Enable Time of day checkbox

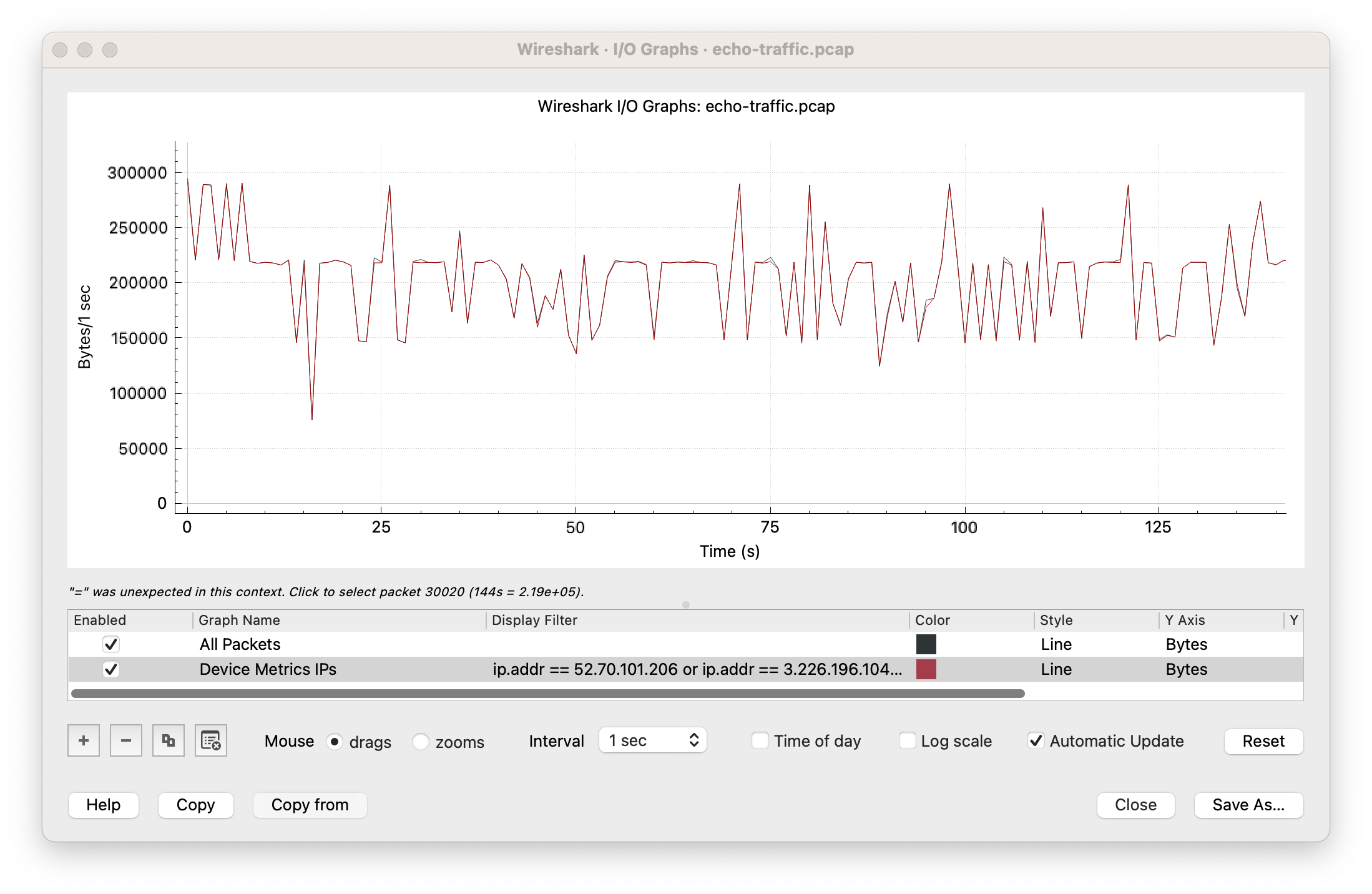click(x=760, y=741)
